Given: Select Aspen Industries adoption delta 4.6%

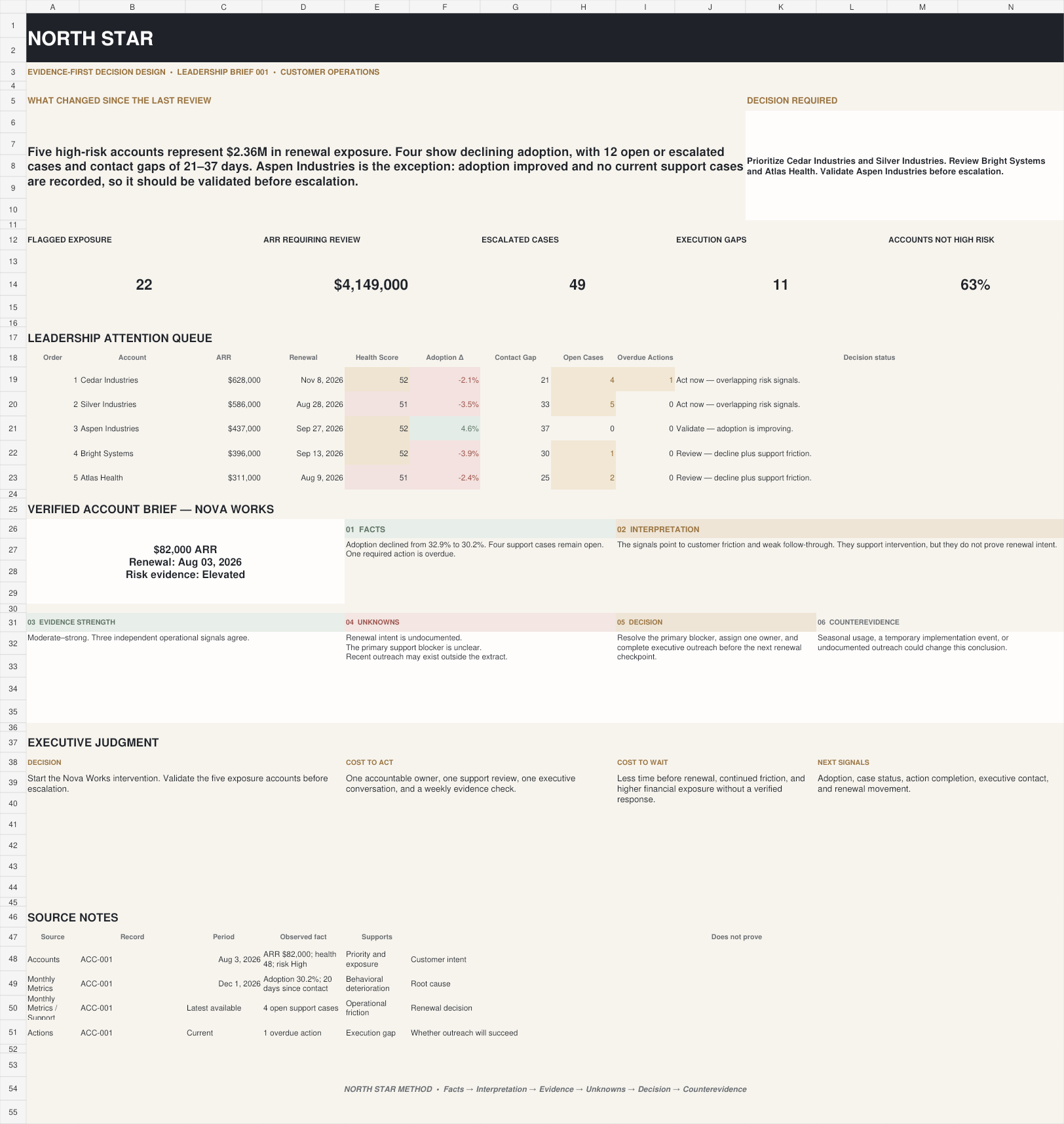Looking at the screenshot, I should point(445,429).
